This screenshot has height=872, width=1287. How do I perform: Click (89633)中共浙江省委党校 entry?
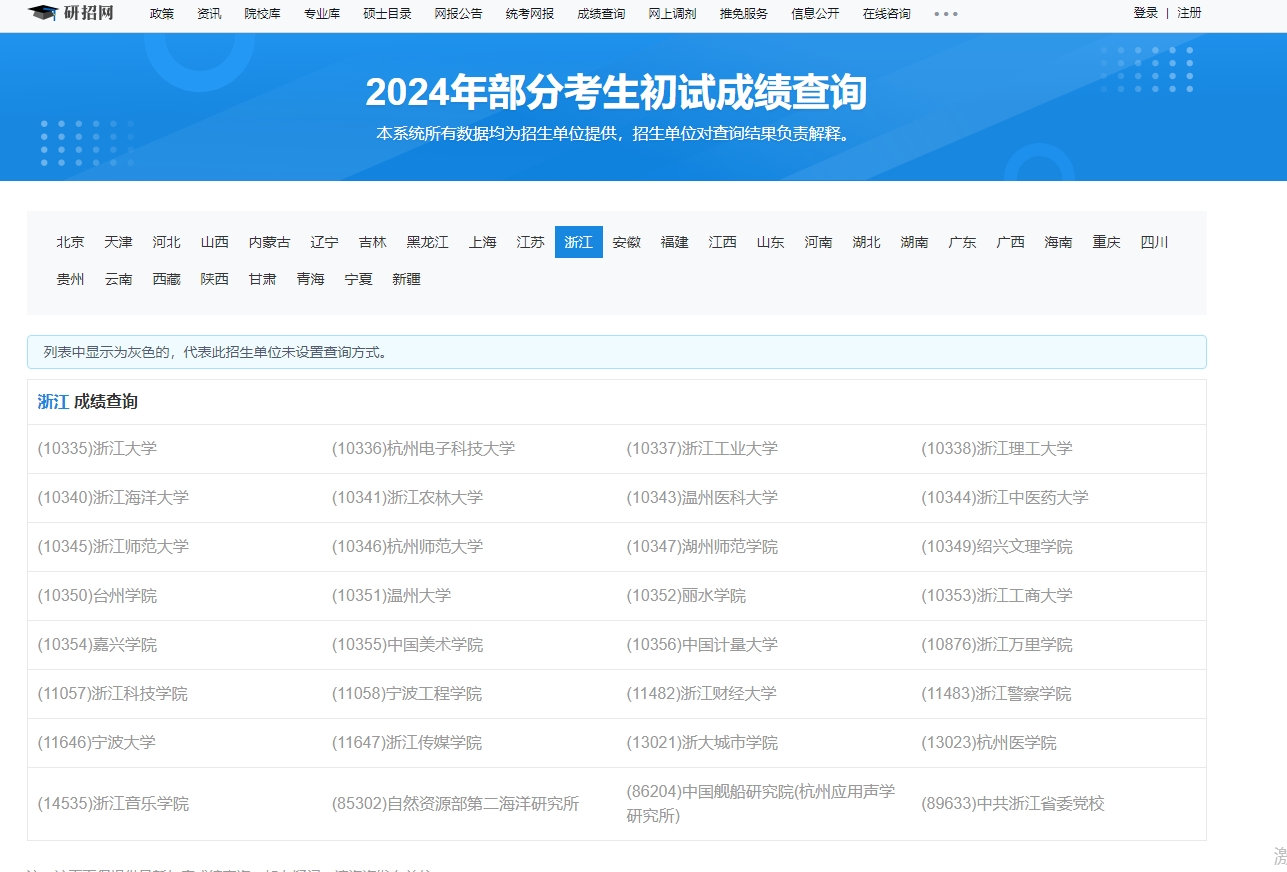coord(1013,804)
